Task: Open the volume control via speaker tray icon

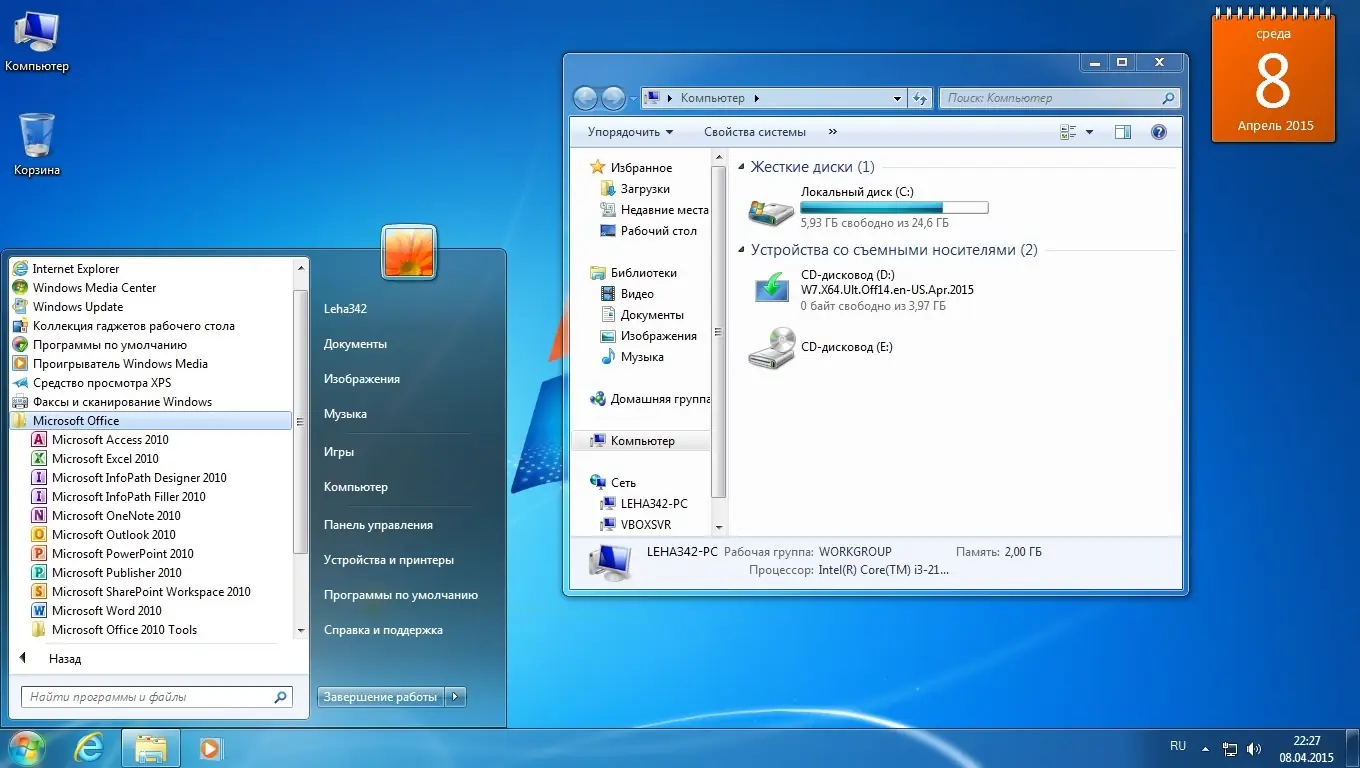Action: (1254, 746)
